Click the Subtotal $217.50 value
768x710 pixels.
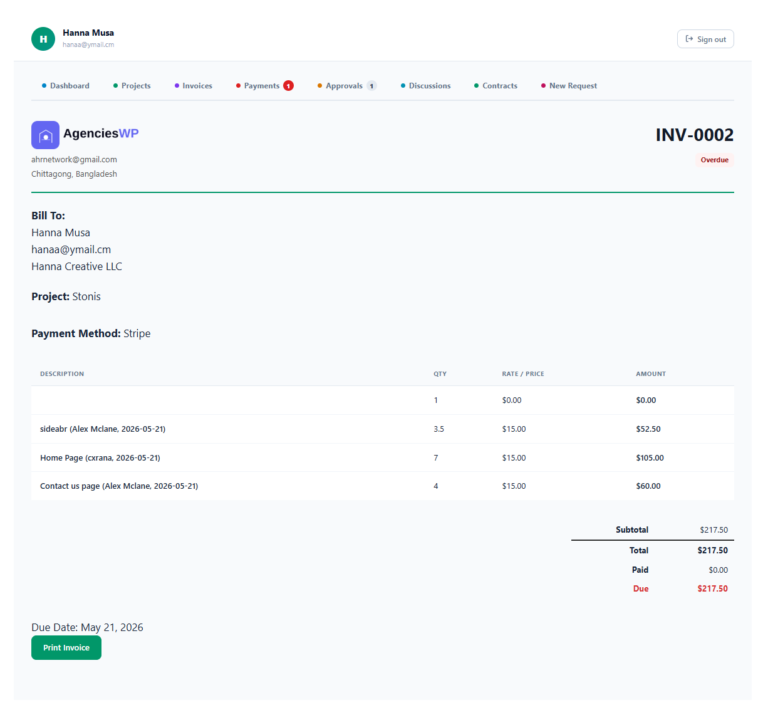pyautogui.click(x=714, y=530)
